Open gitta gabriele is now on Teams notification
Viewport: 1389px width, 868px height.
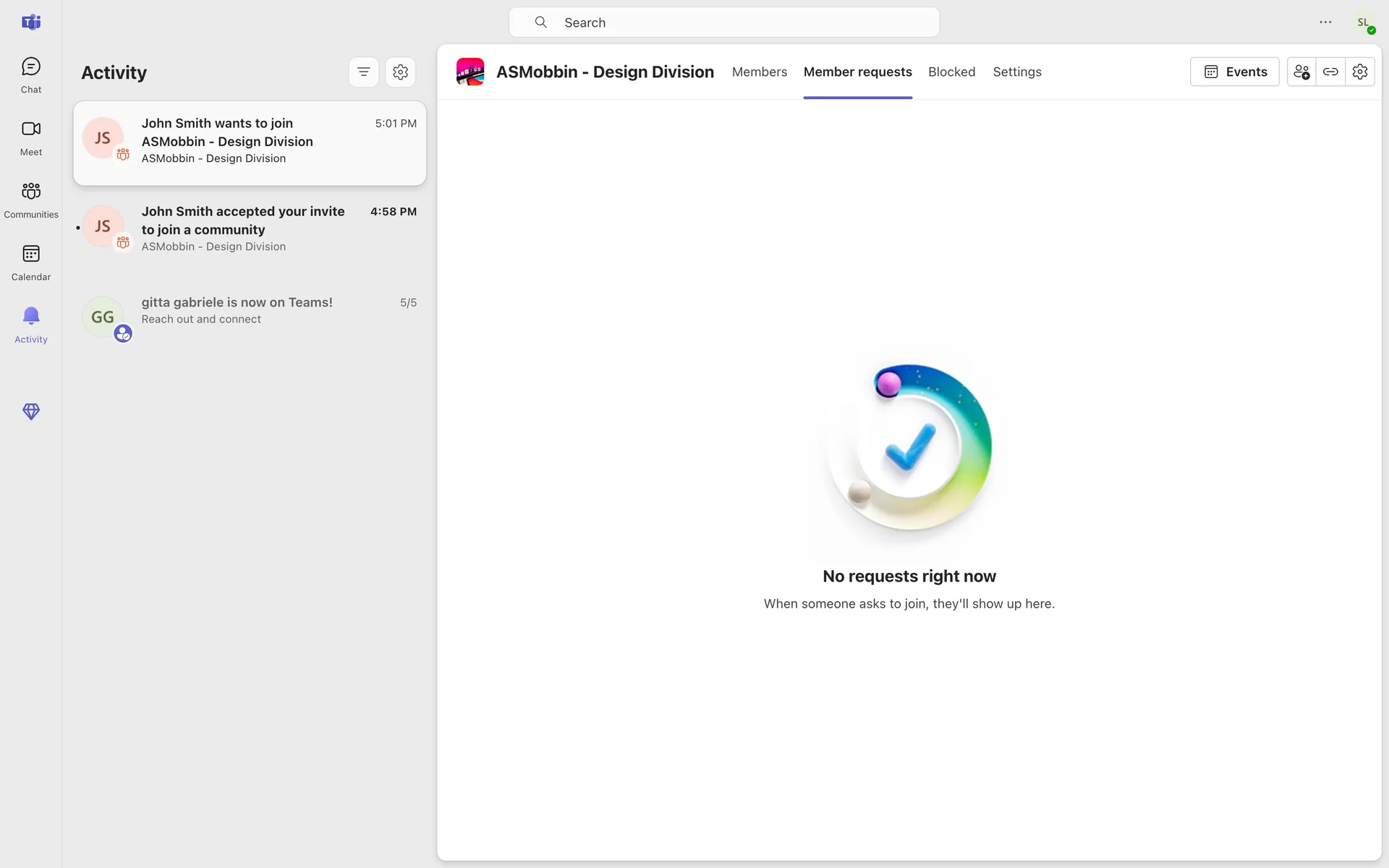250,311
